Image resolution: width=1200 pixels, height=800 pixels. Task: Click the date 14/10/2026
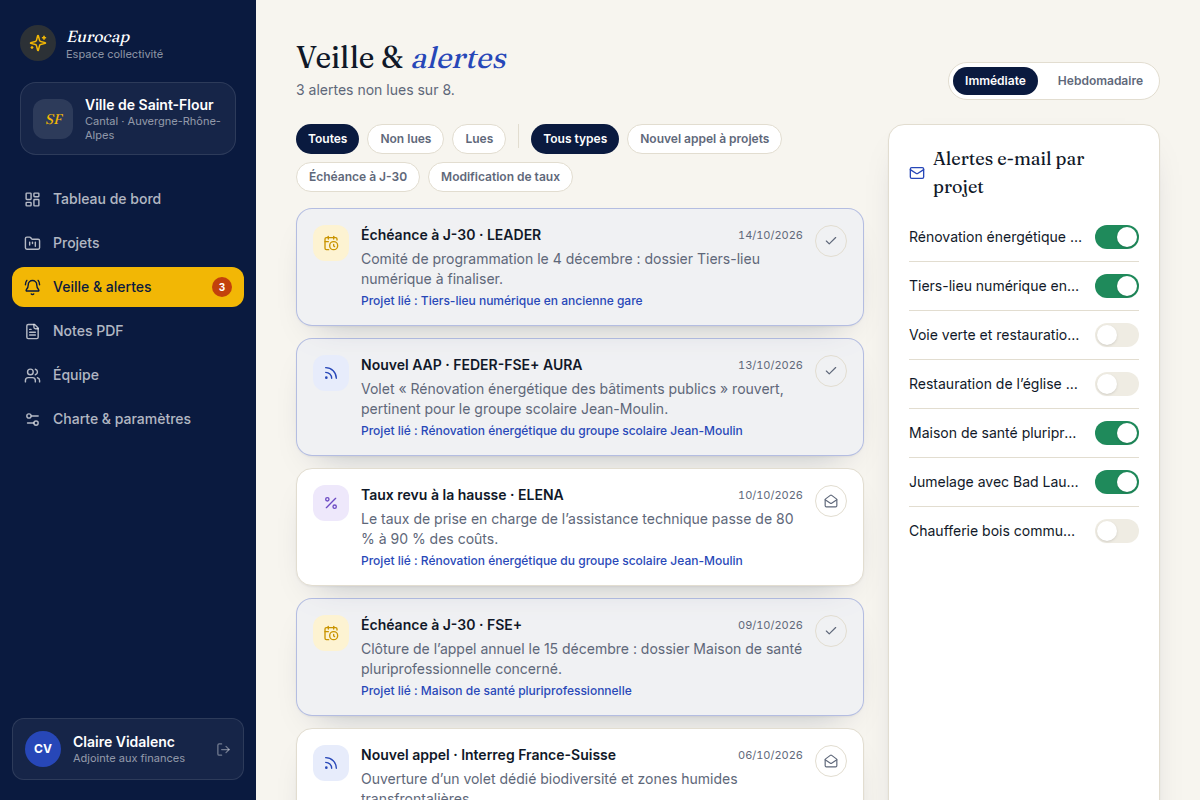[770, 235]
